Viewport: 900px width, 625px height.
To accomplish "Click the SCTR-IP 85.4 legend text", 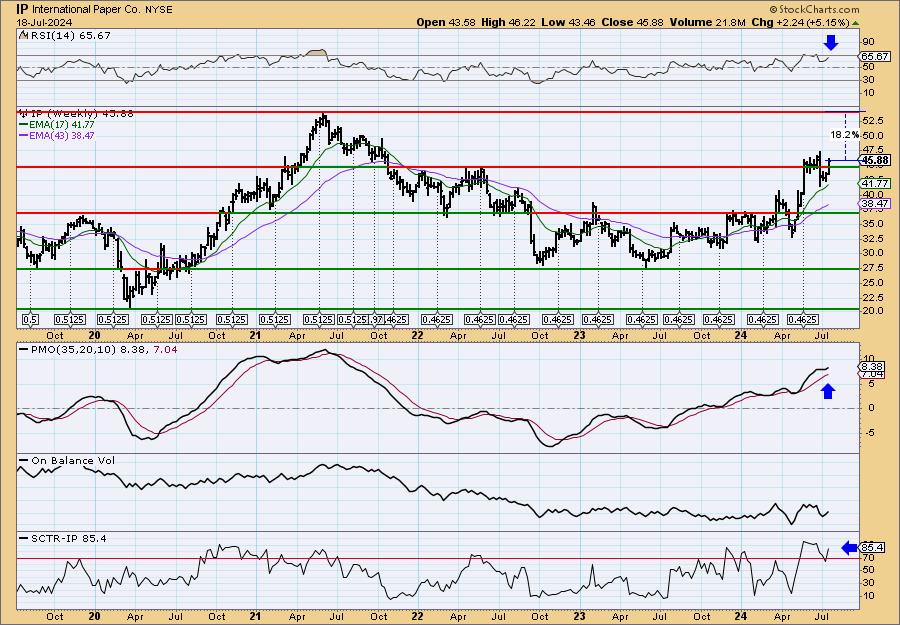I will (68, 538).
